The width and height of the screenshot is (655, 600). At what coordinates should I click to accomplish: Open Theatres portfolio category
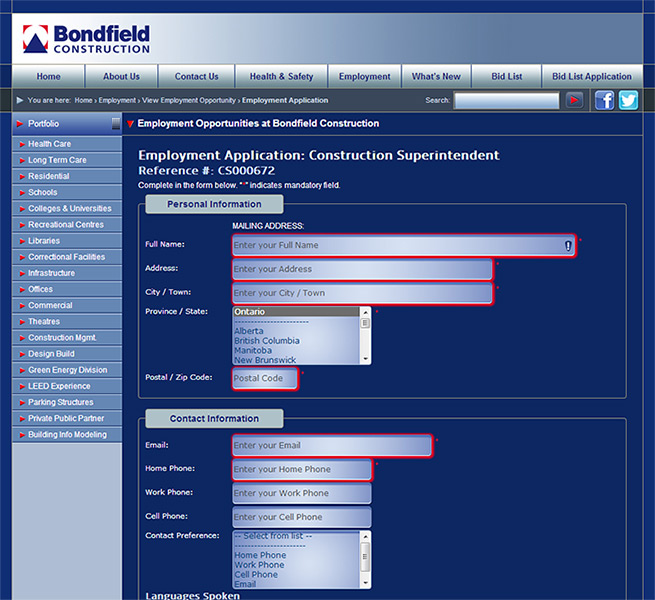67,322
